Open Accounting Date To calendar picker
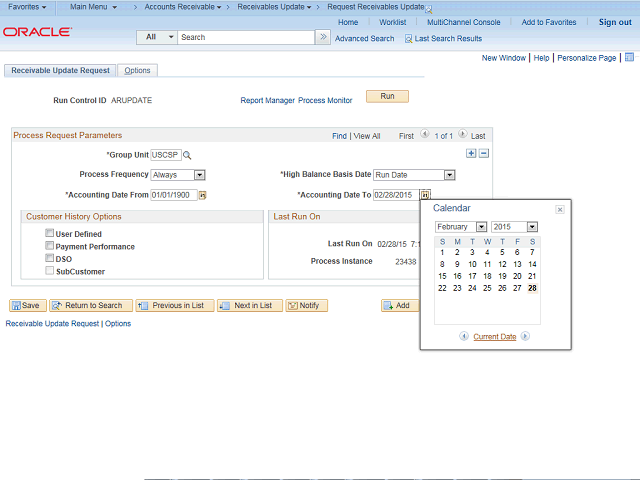 click(425, 195)
